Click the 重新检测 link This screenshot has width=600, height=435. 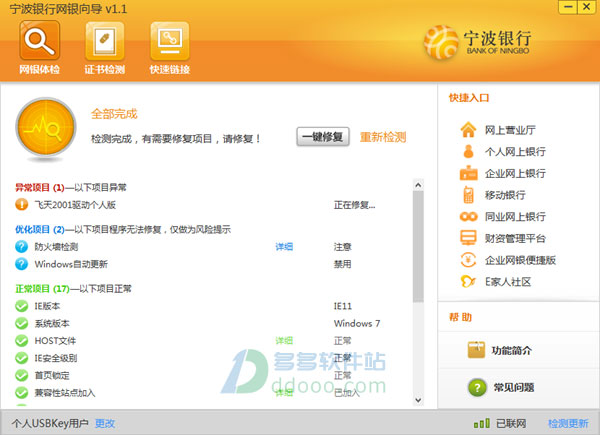[383, 137]
